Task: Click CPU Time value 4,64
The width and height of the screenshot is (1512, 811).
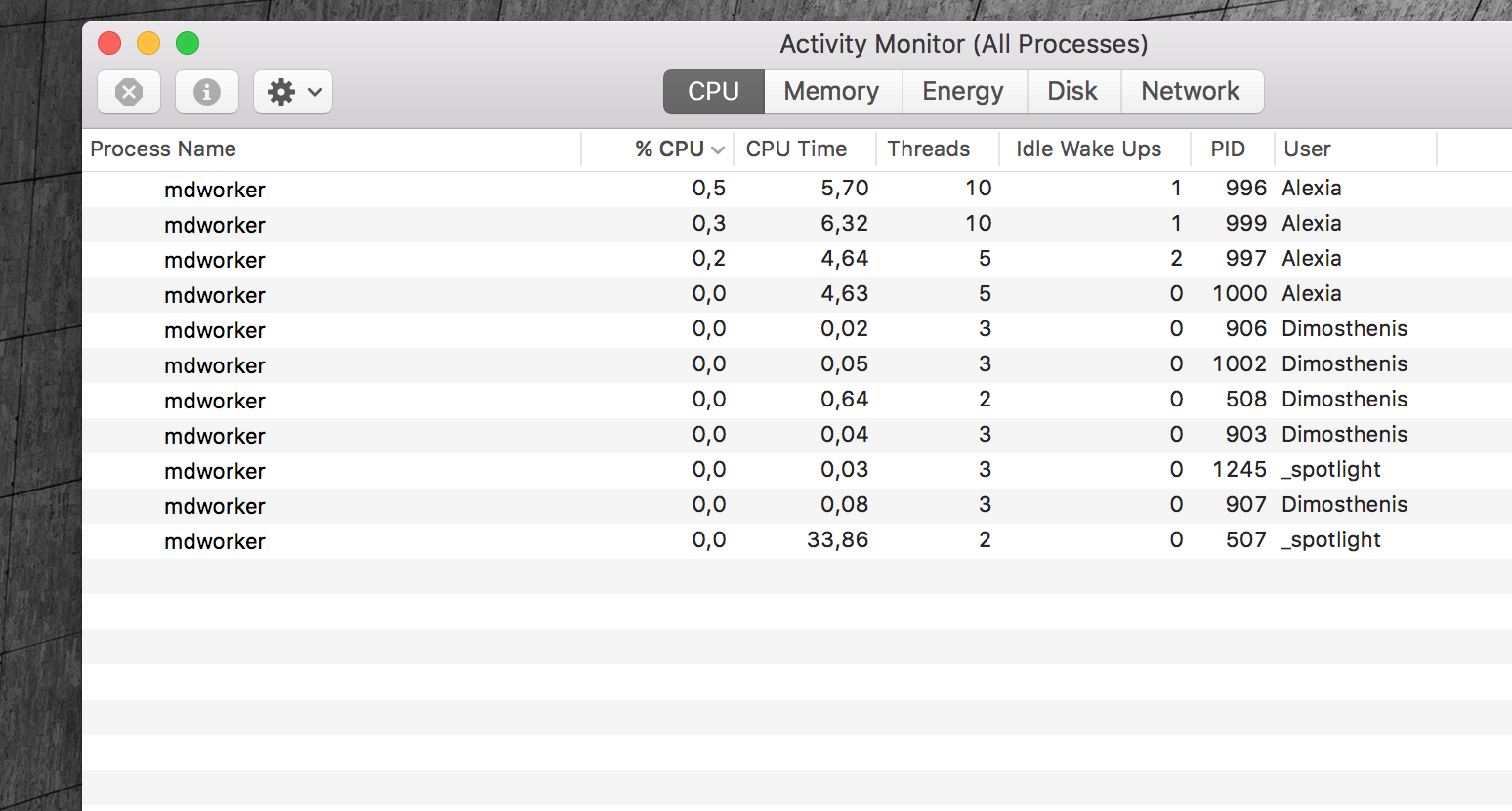Action: (x=844, y=259)
